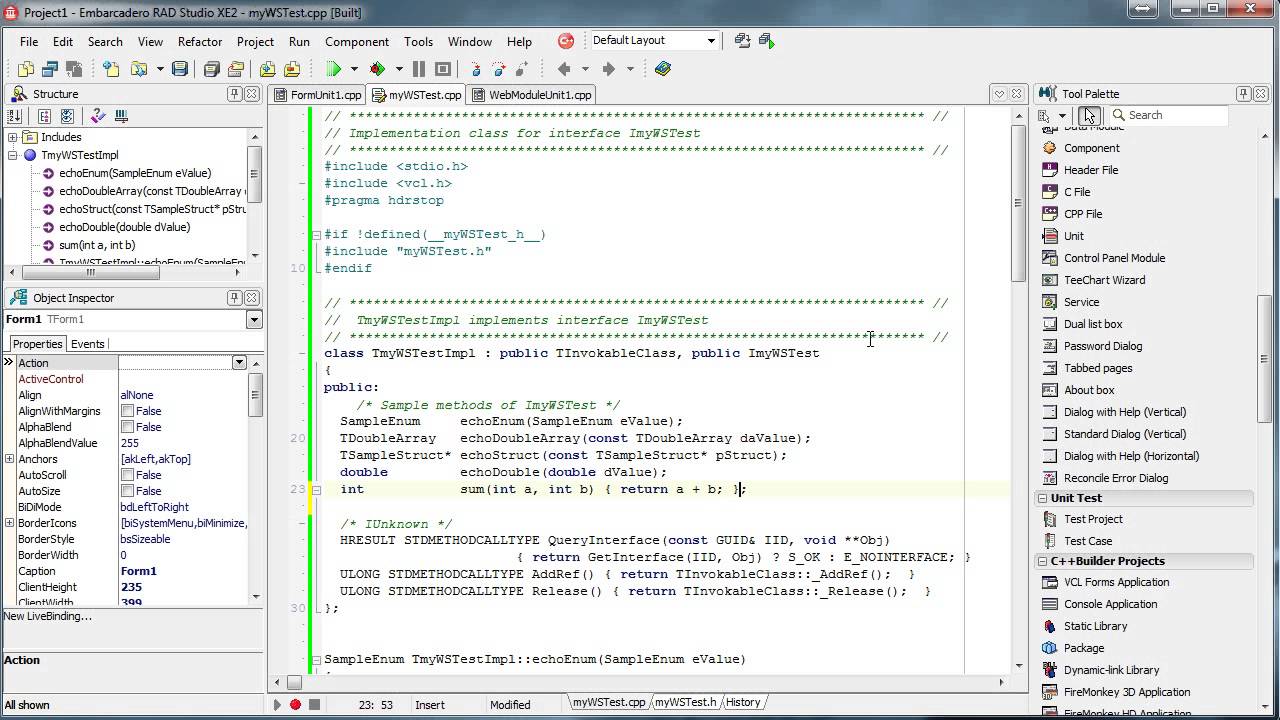
Task: Click the code editor vertical scrollbar
Action: (1019, 390)
